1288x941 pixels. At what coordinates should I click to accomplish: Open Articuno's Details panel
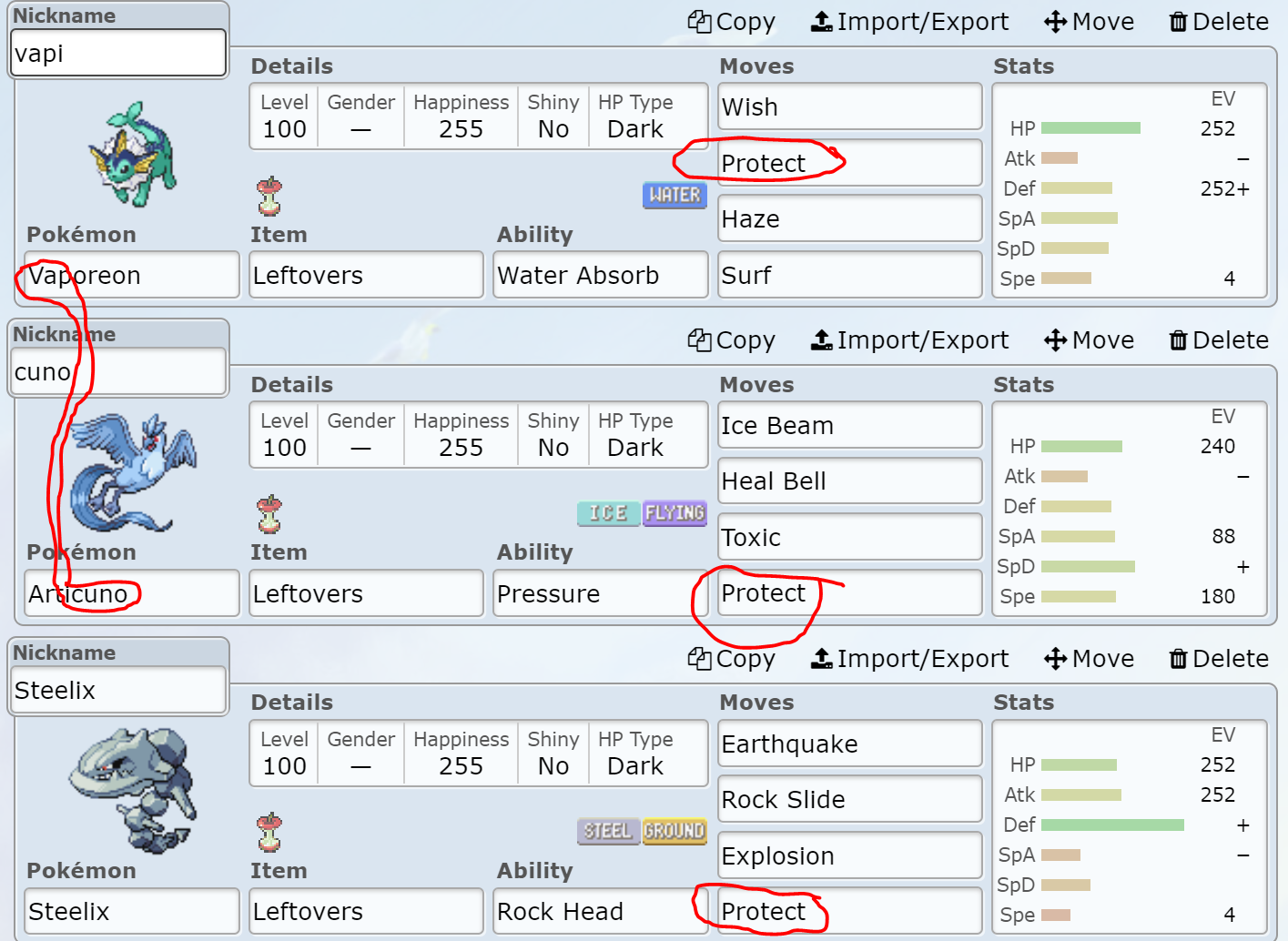[x=479, y=435]
